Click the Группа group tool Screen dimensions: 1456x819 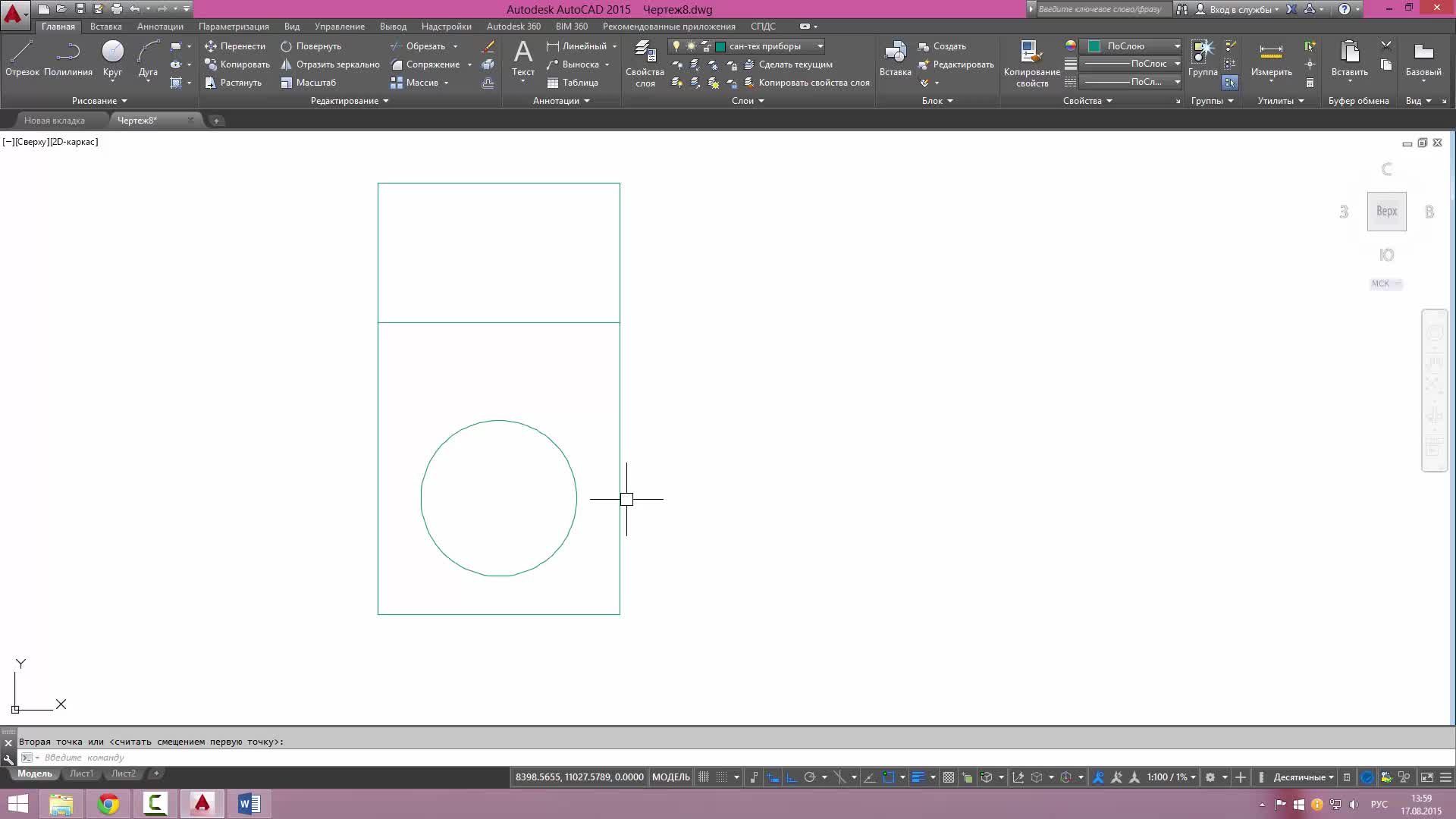click(1203, 59)
